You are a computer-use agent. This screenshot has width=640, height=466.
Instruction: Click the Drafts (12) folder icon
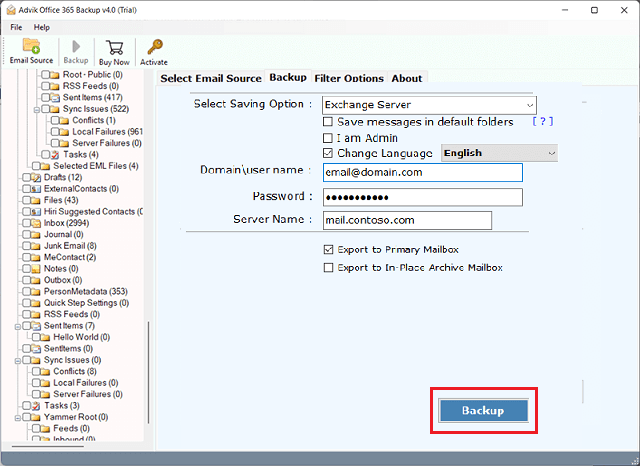pos(37,177)
